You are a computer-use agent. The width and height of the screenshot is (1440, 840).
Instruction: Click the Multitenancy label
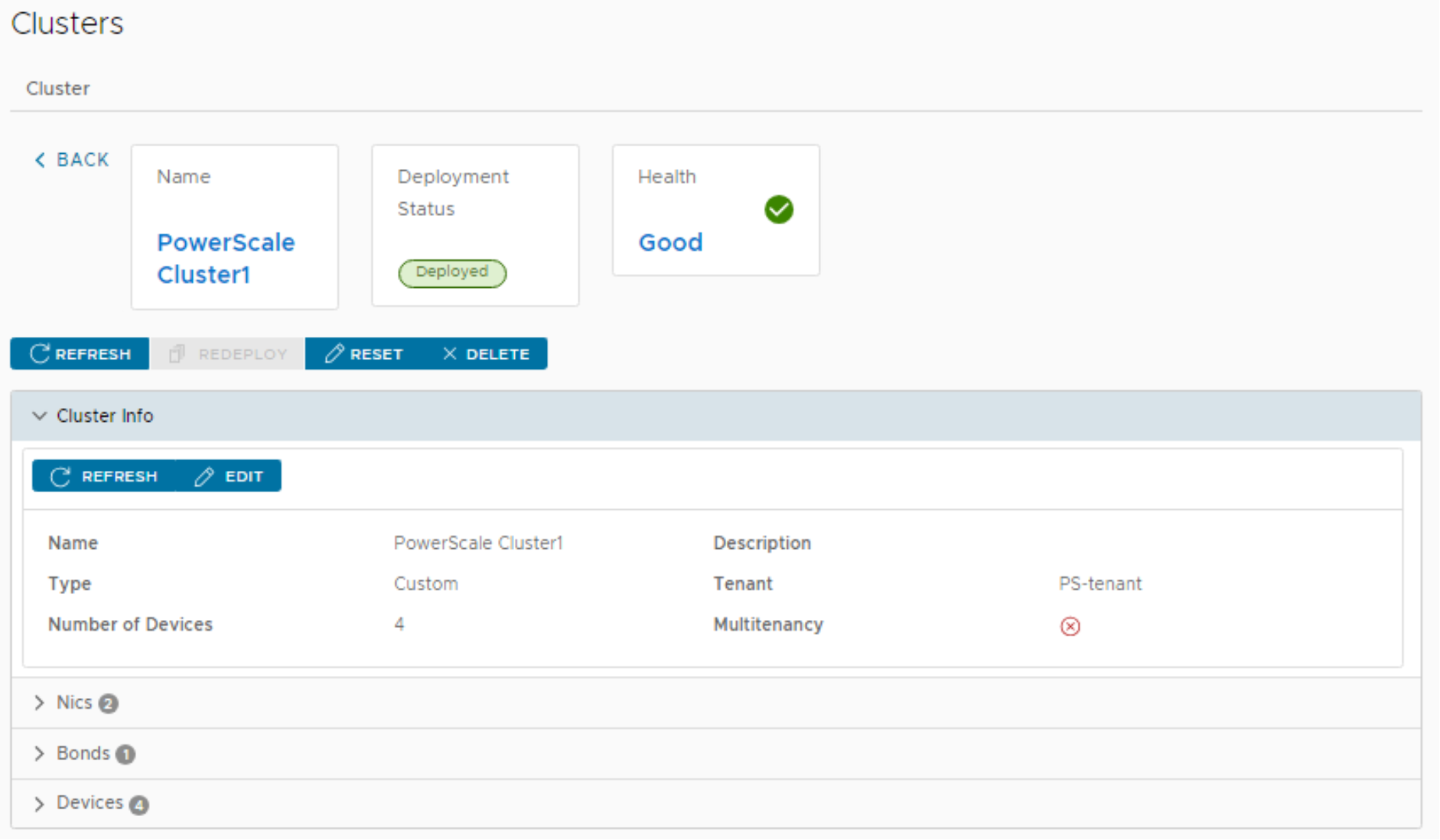pyautogui.click(x=768, y=624)
